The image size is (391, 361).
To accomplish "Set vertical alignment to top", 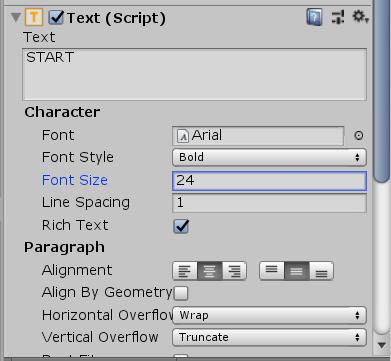I will pyautogui.click(x=272, y=271).
